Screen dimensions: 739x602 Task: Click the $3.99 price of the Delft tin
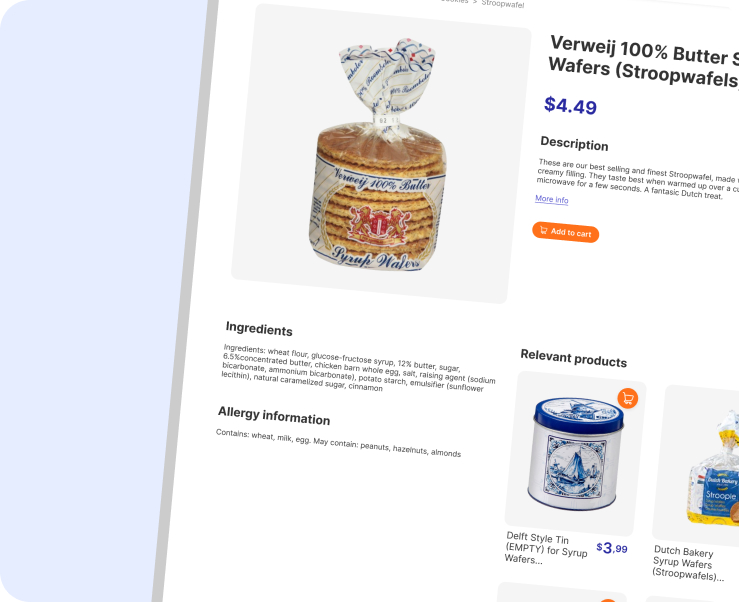coord(612,548)
